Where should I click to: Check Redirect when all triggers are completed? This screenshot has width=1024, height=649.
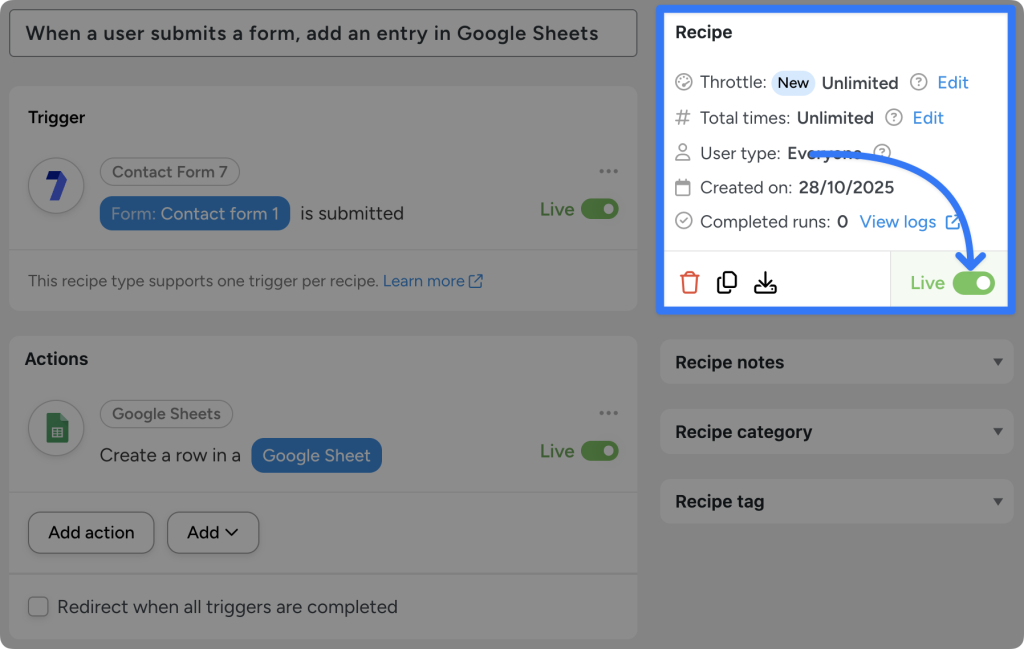point(37,606)
